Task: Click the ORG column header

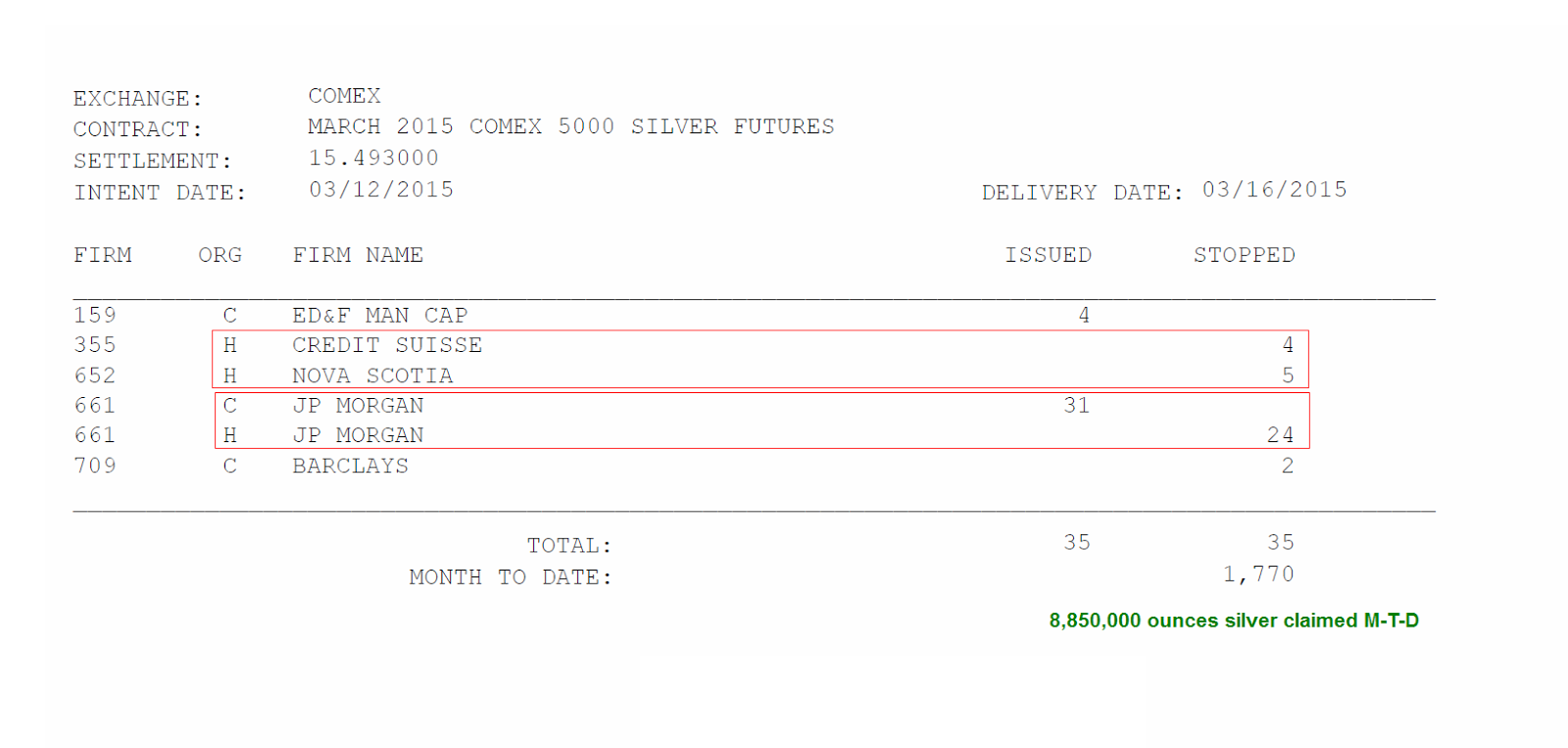Action: point(220,256)
